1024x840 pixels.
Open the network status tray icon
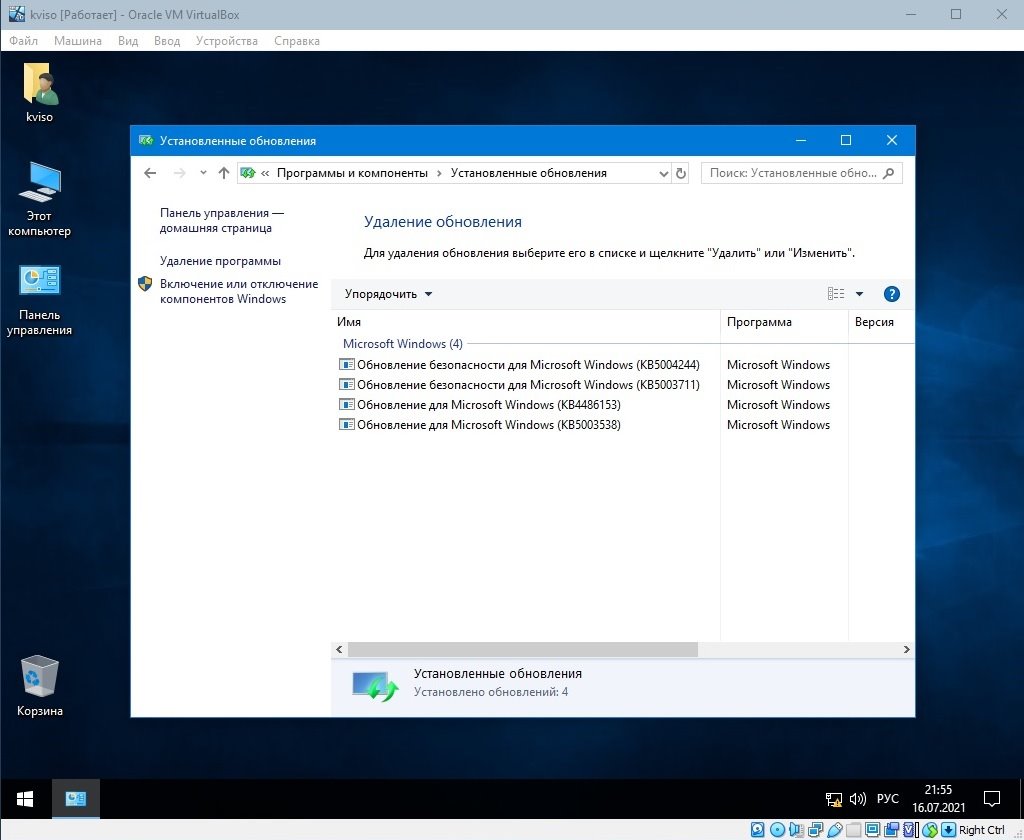834,799
